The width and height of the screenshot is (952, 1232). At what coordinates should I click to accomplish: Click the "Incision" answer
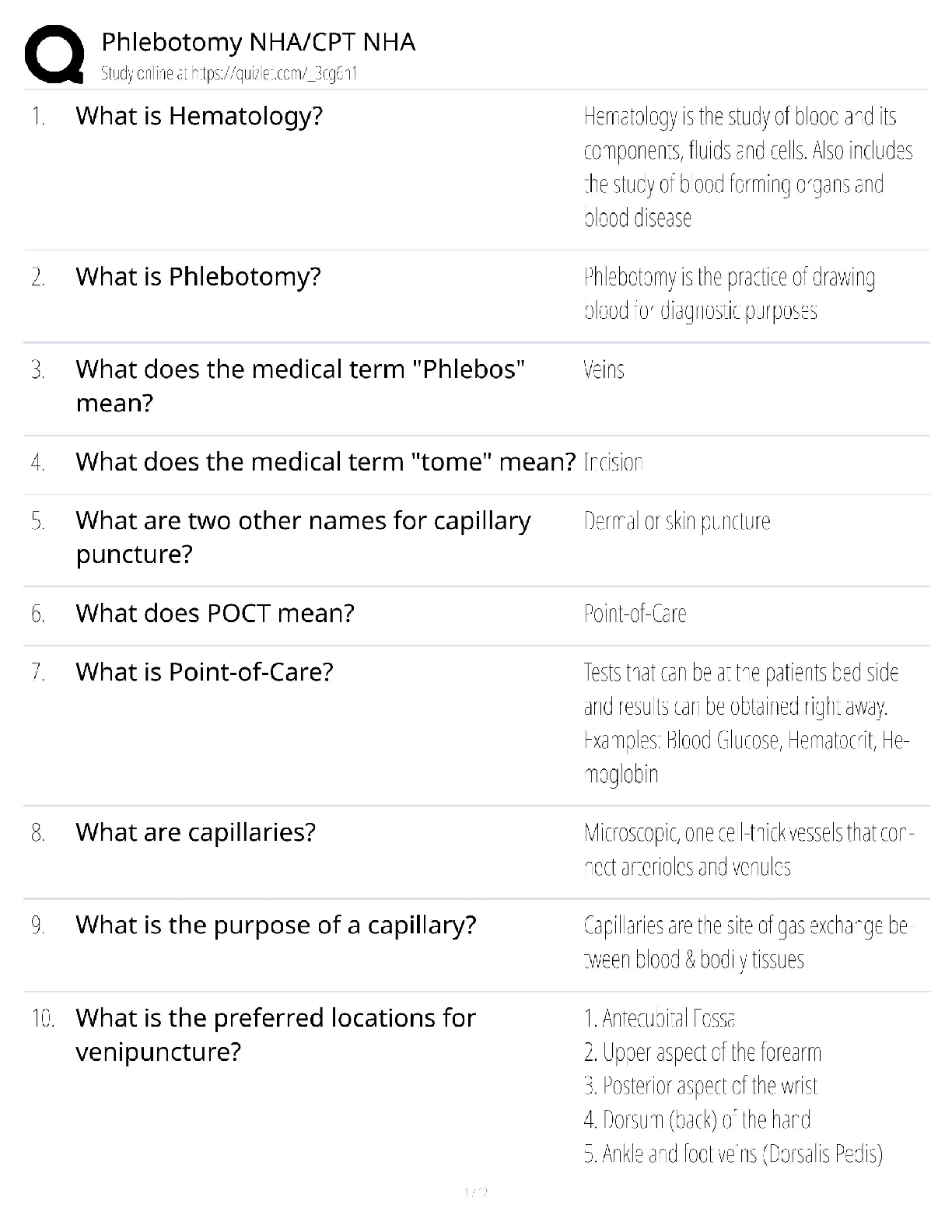click(614, 463)
